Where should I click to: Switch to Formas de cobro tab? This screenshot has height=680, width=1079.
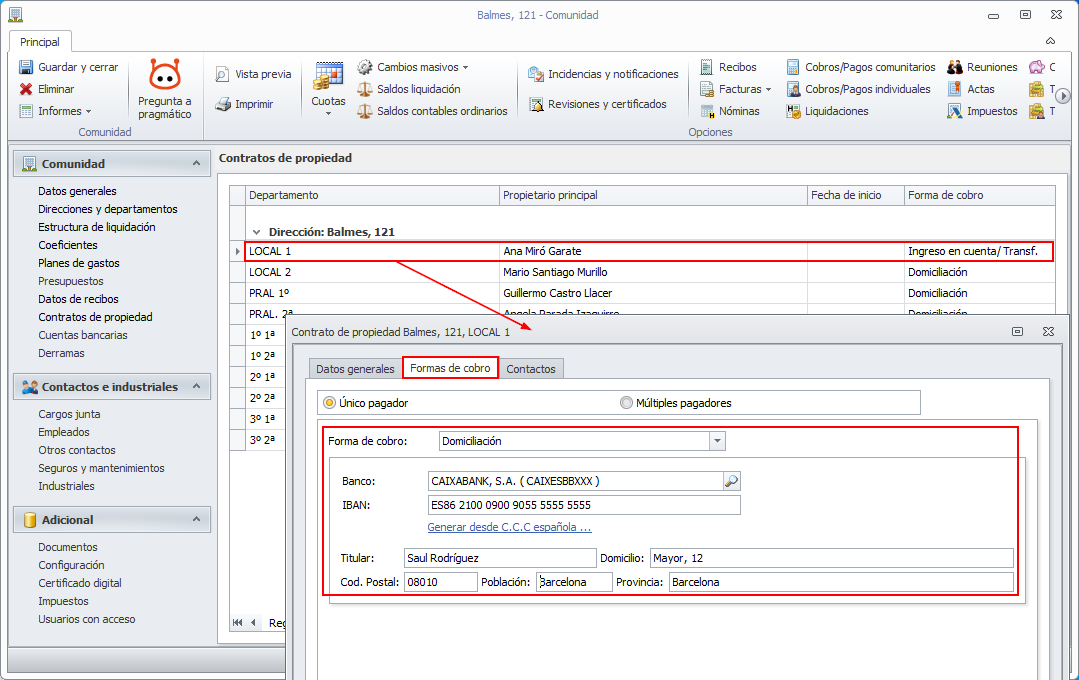click(x=450, y=368)
